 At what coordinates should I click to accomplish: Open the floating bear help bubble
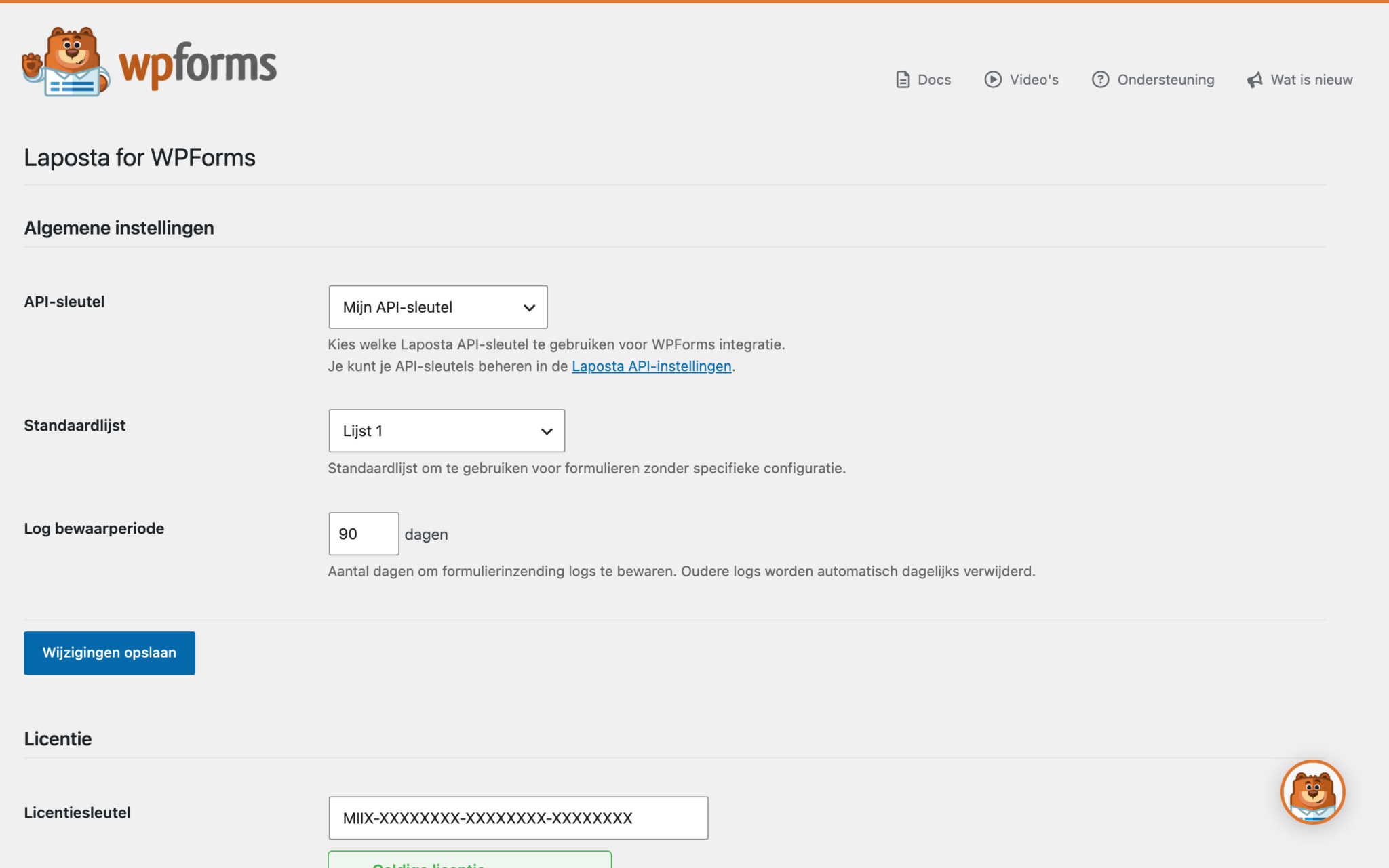coord(1312,791)
